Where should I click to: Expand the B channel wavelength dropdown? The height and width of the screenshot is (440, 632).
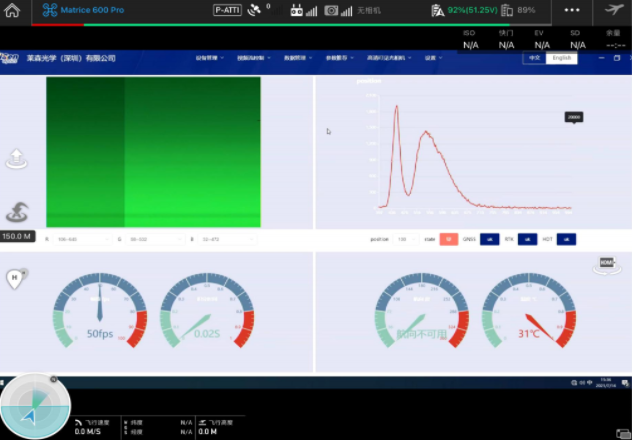tap(223, 239)
